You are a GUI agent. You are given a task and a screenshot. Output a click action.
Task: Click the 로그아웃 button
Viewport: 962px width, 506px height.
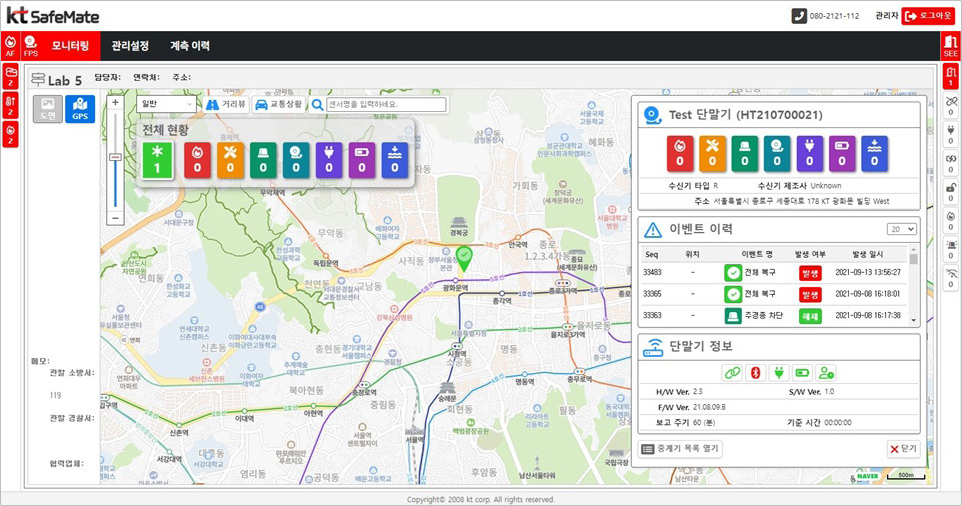pyautogui.click(x=928, y=16)
